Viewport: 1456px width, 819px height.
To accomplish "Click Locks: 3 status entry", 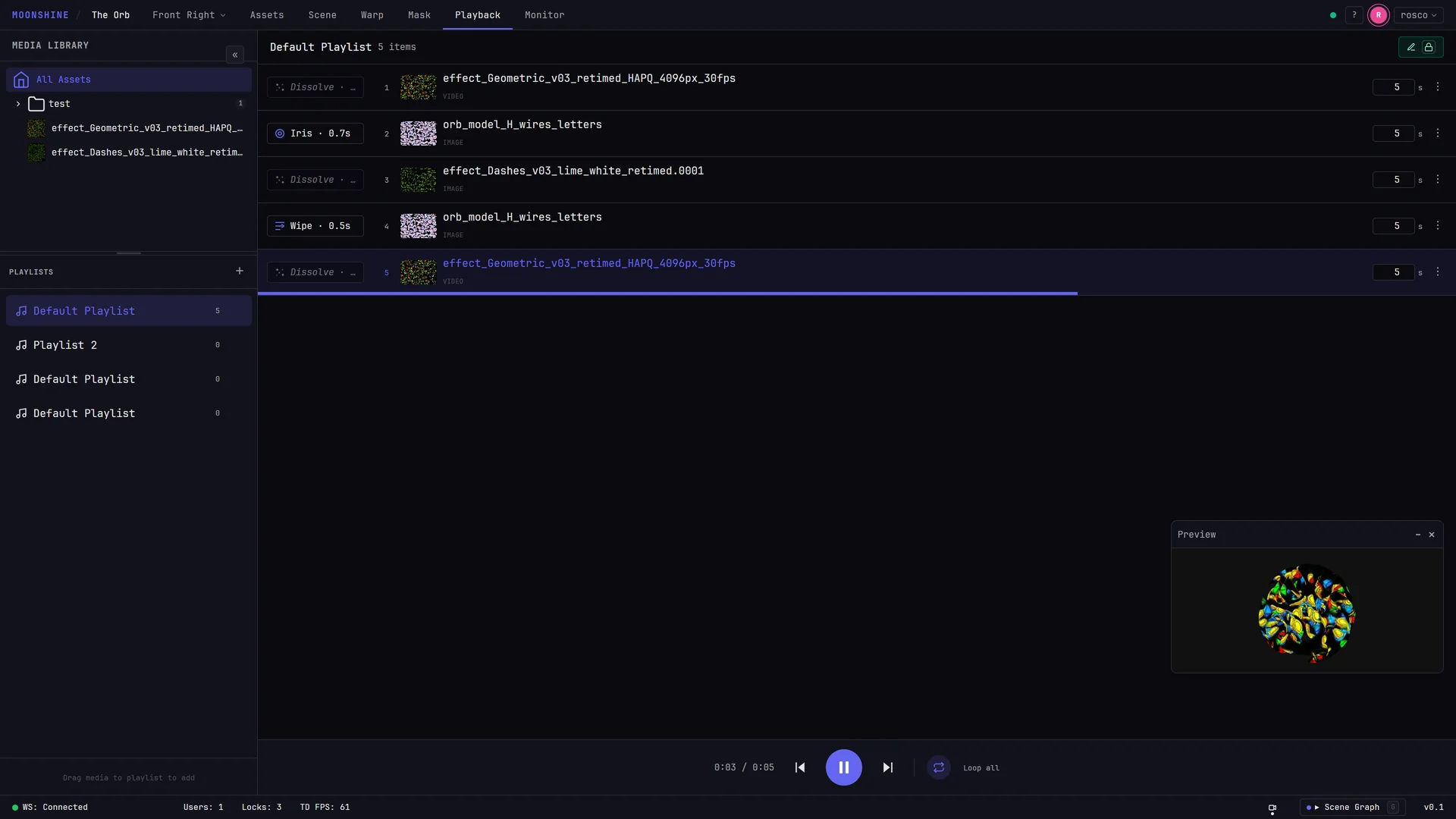I will [262, 808].
